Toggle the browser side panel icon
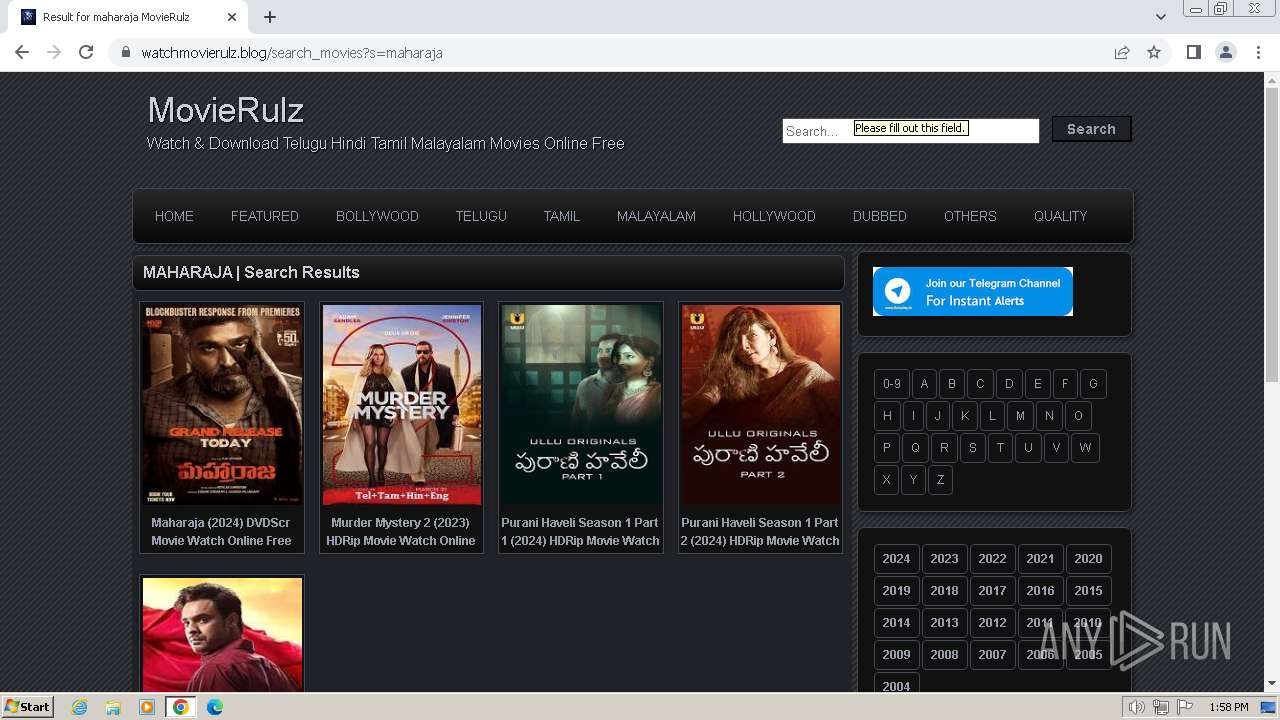The height and width of the screenshot is (720, 1280). (x=1193, y=52)
